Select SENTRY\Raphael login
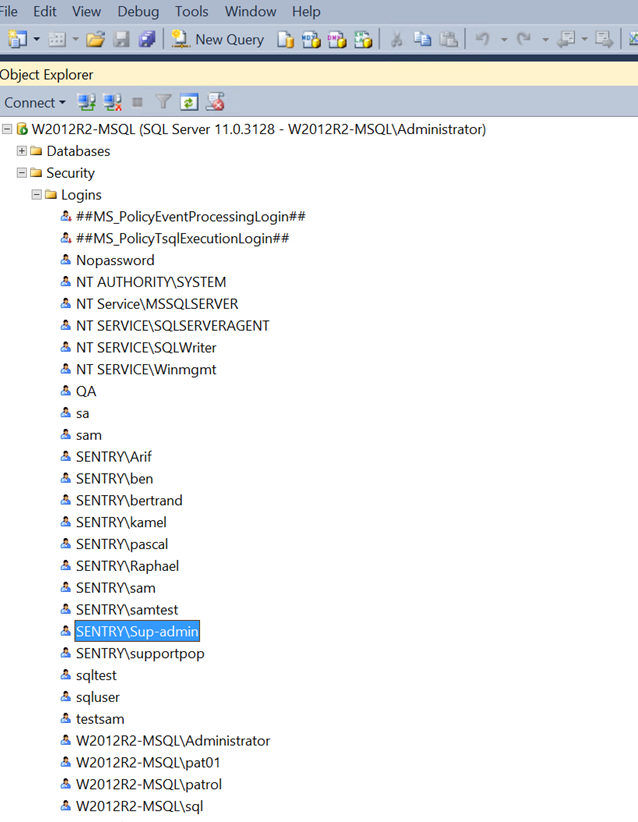Screen dimensions: 638x822 point(127,566)
